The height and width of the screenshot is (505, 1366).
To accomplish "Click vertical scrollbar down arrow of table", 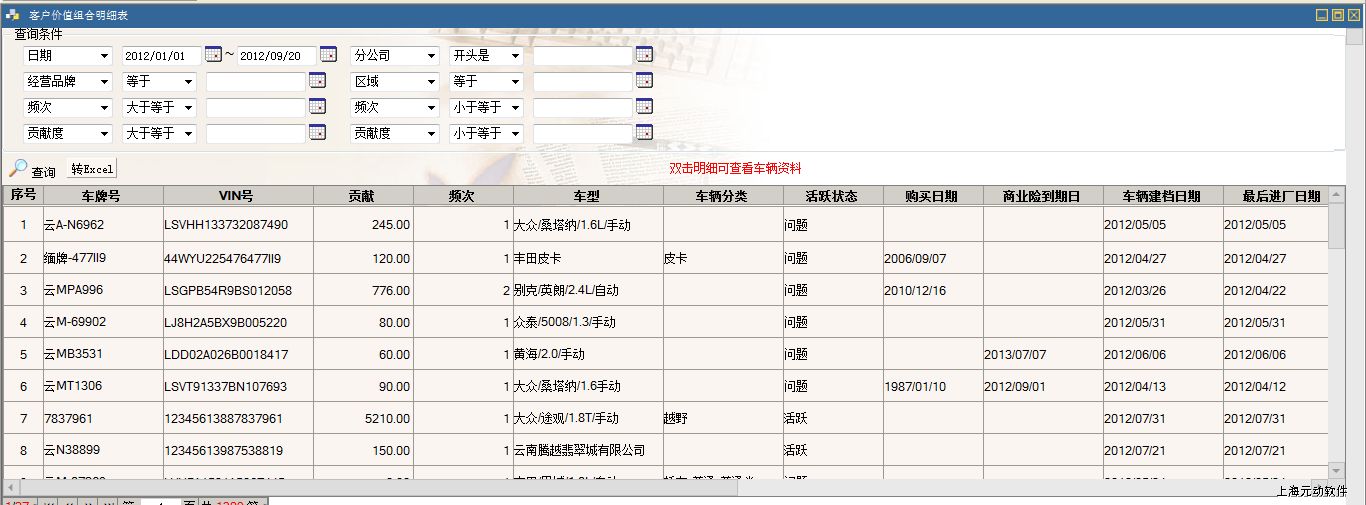I will (x=1337, y=470).
